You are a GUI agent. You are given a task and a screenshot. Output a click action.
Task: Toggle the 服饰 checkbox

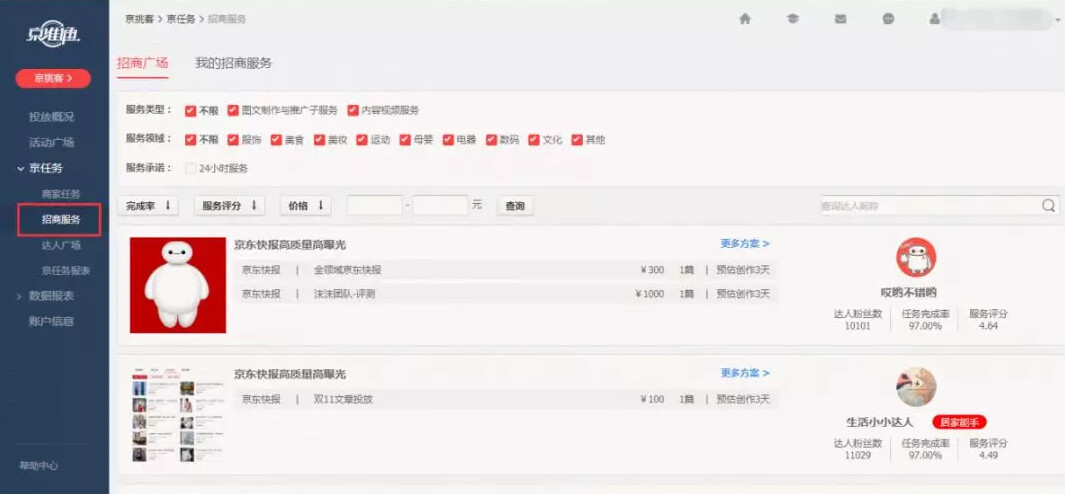[233, 140]
